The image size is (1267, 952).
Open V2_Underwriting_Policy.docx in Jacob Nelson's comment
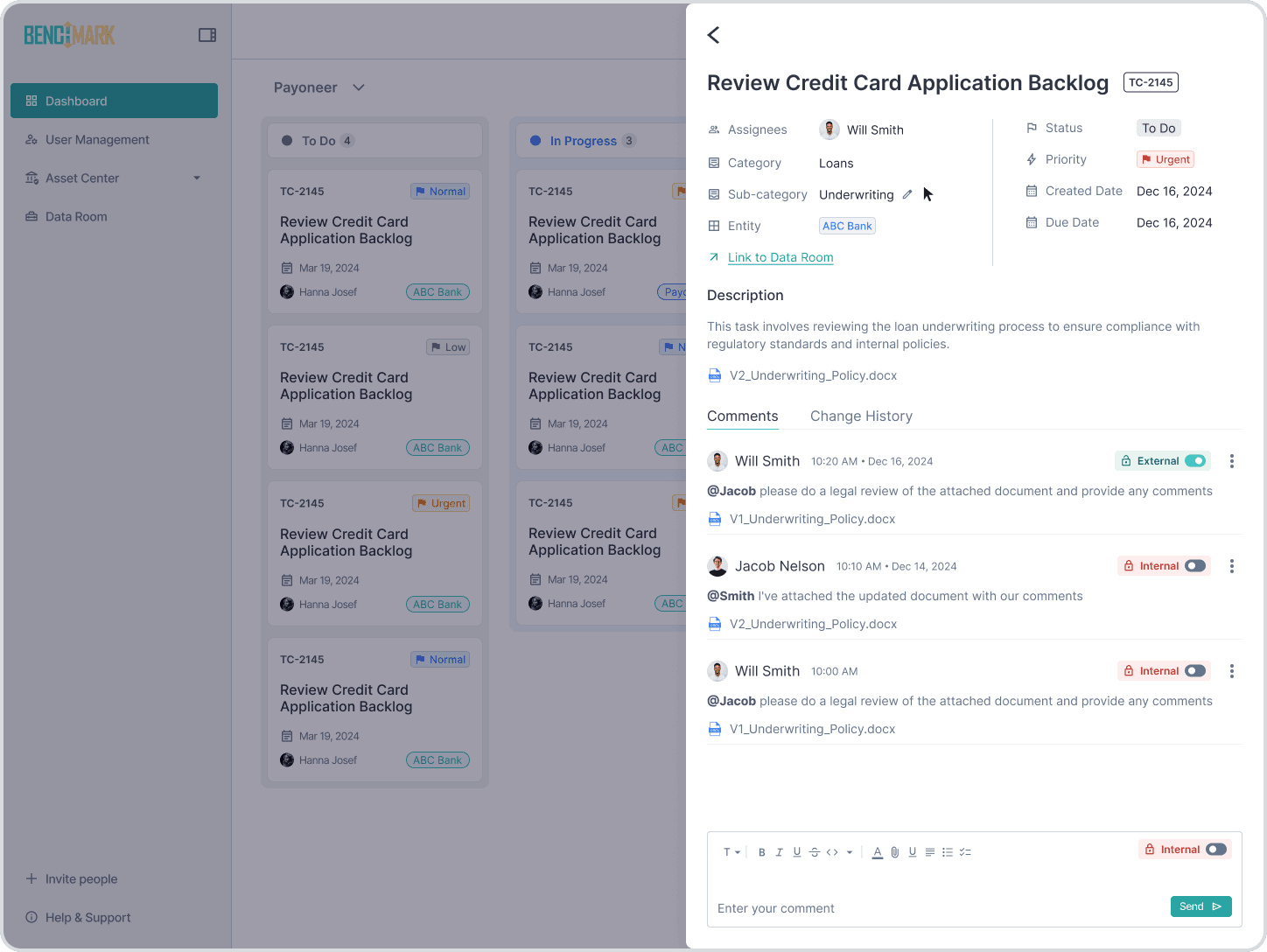point(803,624)
